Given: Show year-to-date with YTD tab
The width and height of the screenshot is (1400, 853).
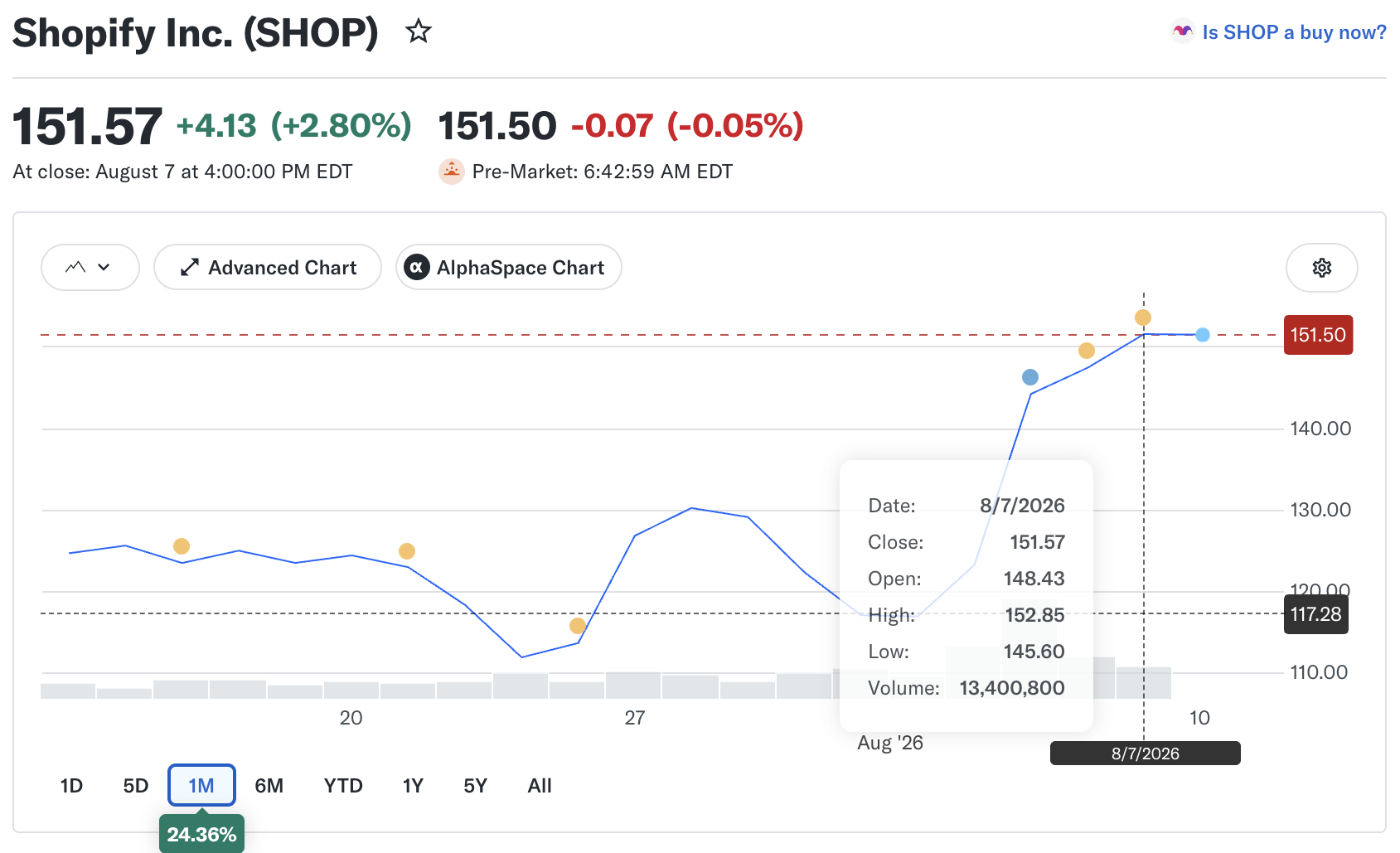Looking at the screenshot, I should [x=343, y=786].
